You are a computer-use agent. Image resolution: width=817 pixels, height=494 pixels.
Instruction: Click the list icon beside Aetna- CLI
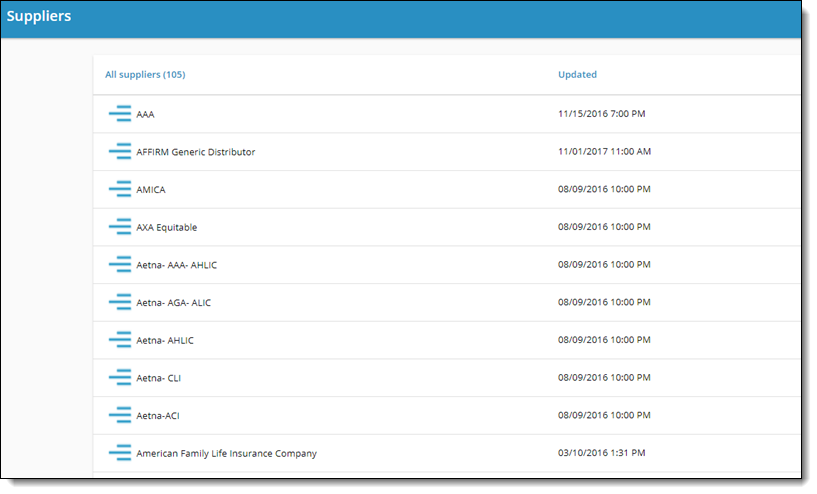[120, 378]
